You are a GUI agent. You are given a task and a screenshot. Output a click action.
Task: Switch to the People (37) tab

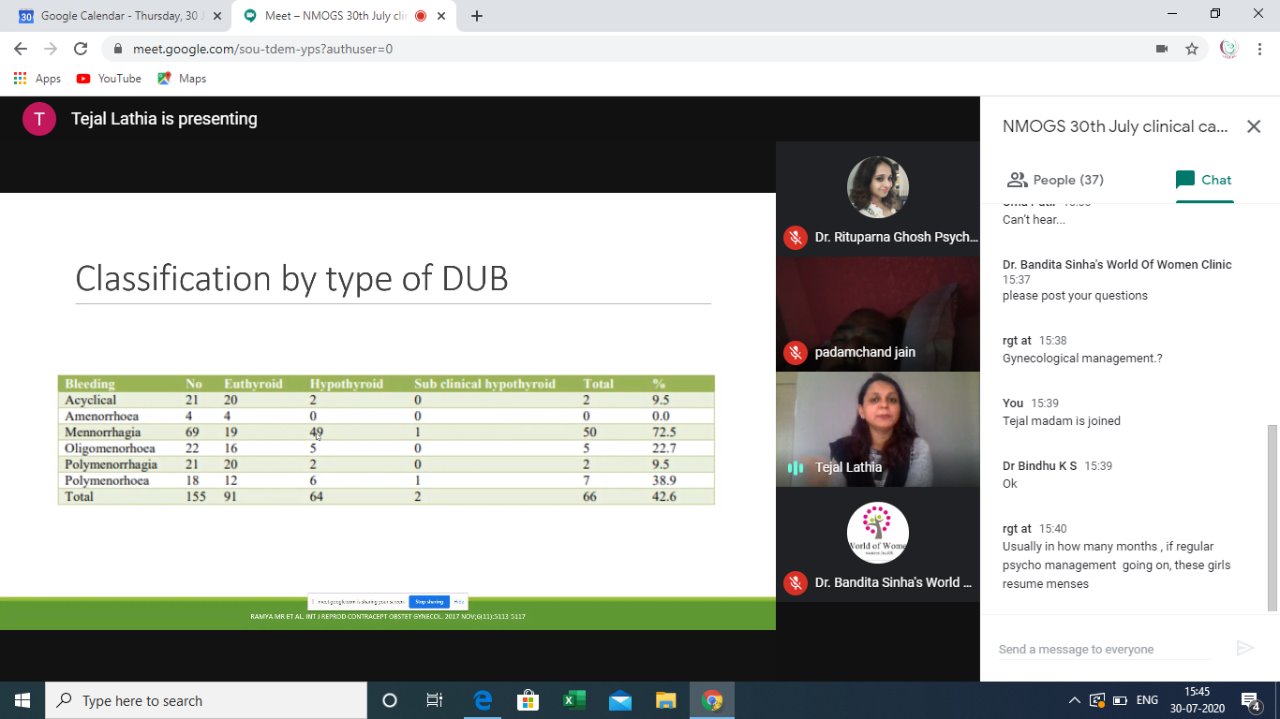[x=1056, y=180]
